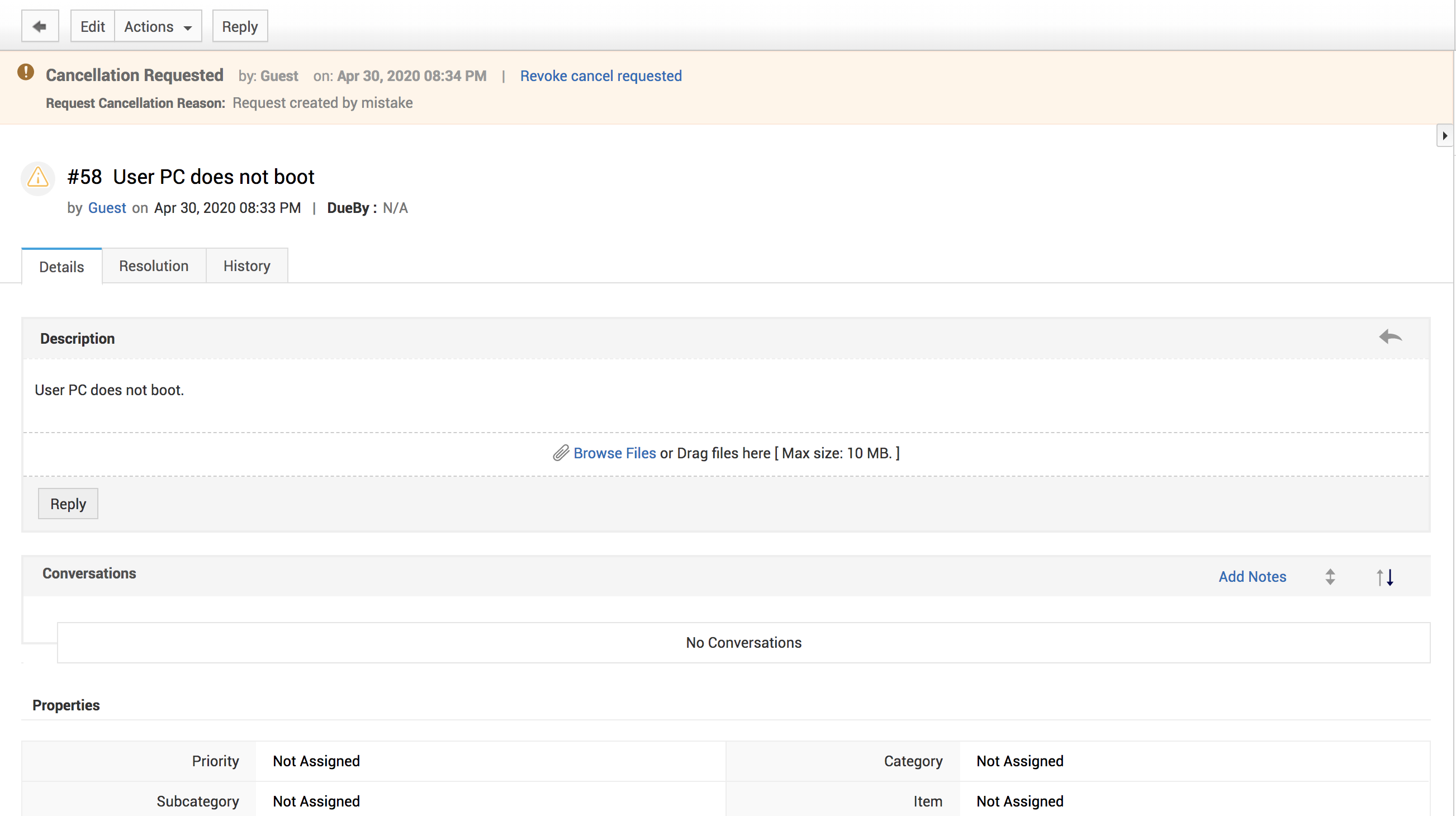Click the request title #58 User PC does not boot

click(x=191, y=177)
